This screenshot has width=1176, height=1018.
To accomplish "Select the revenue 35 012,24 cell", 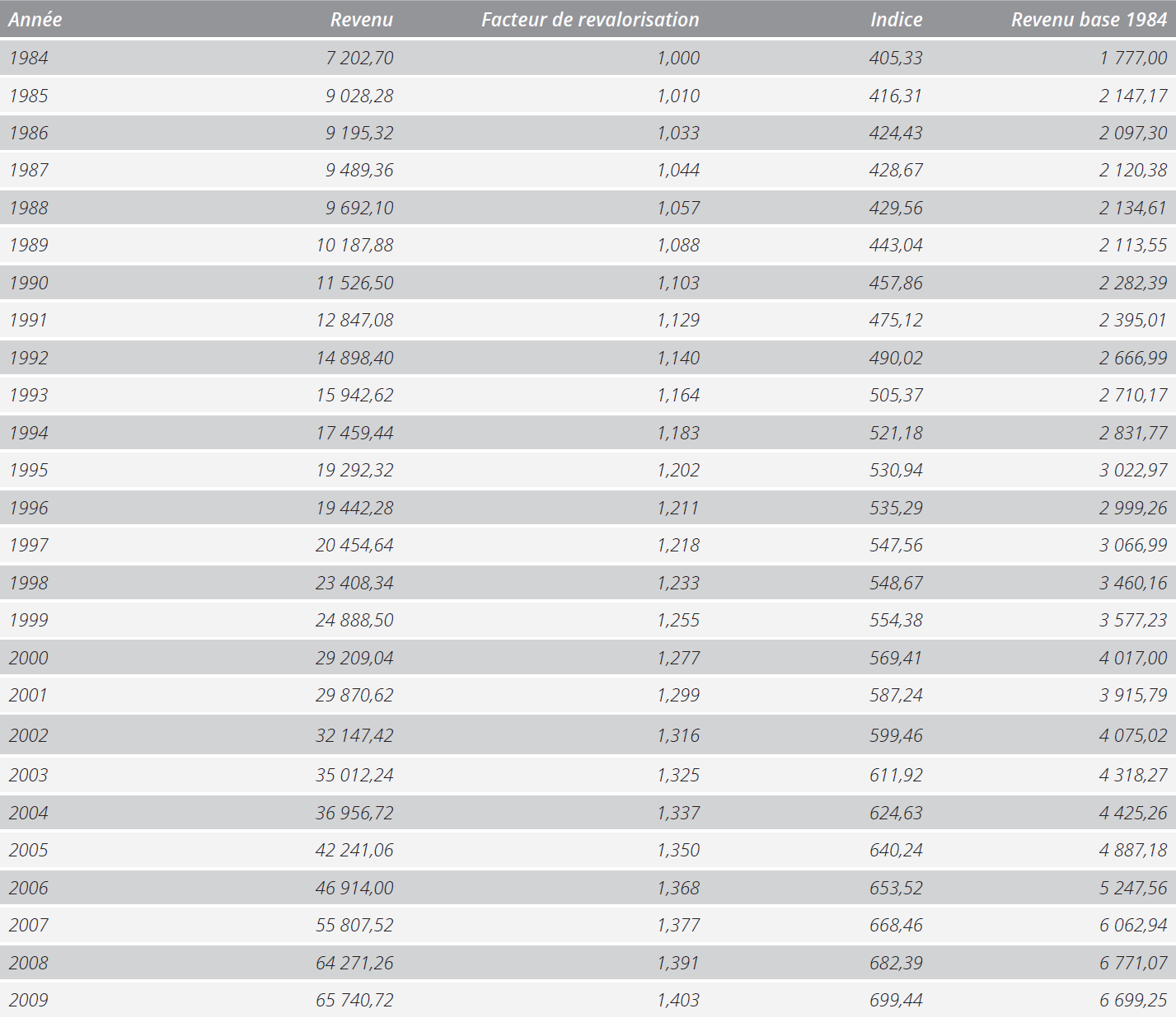I will click(355, 775).
